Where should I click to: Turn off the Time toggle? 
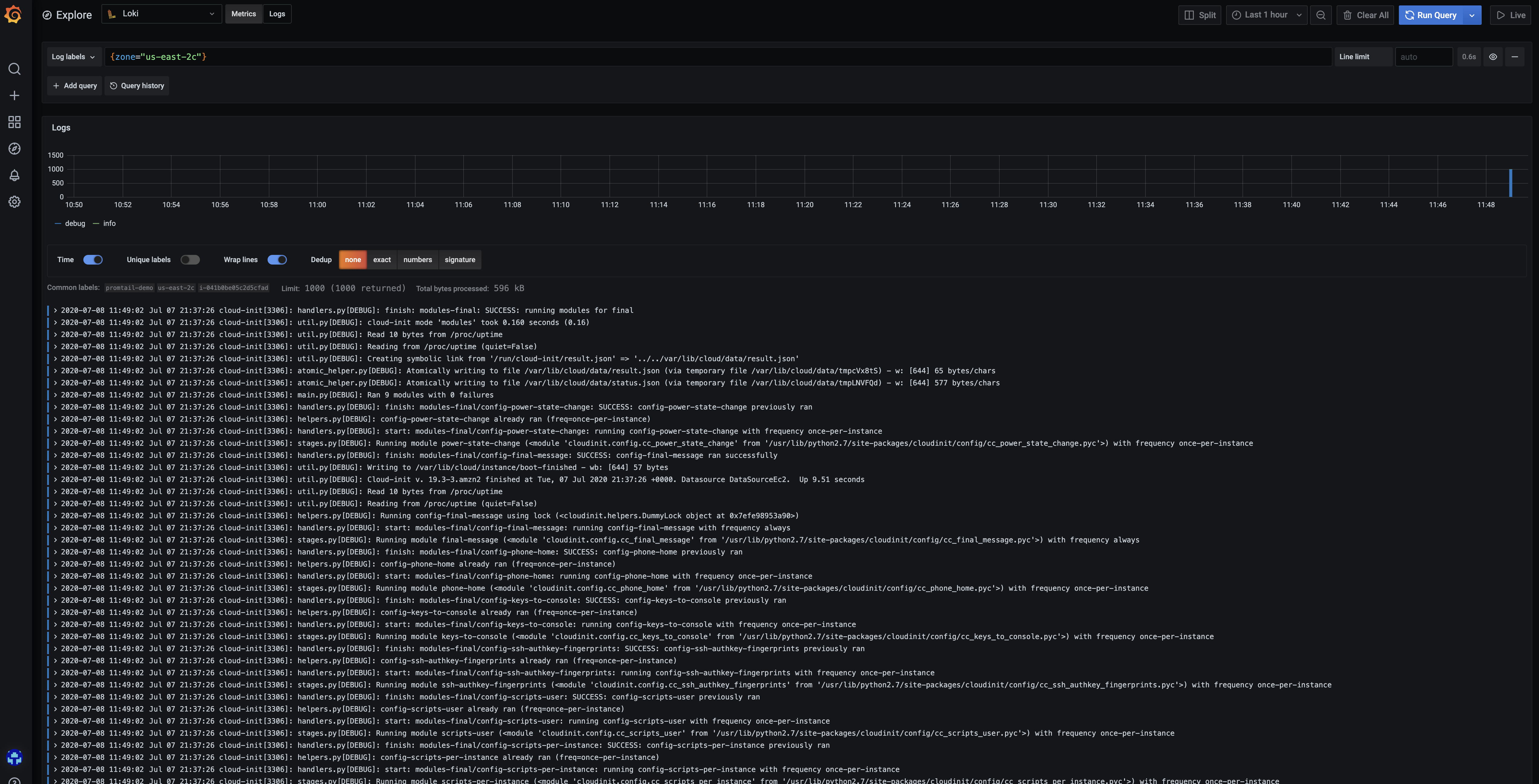point(93,259)
